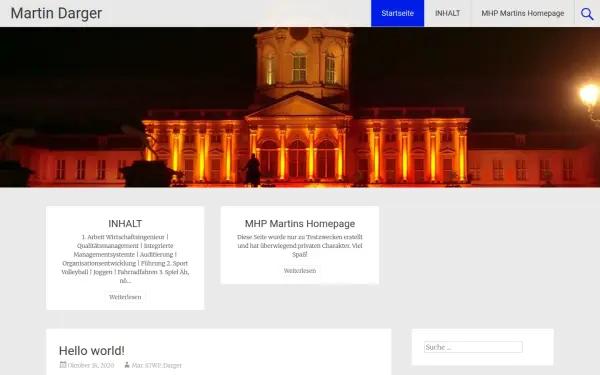Click Weiterlesen in the INHALT card
Image resolution: width=600 pixels, height=375 pixels.
(x=125, y=297)
